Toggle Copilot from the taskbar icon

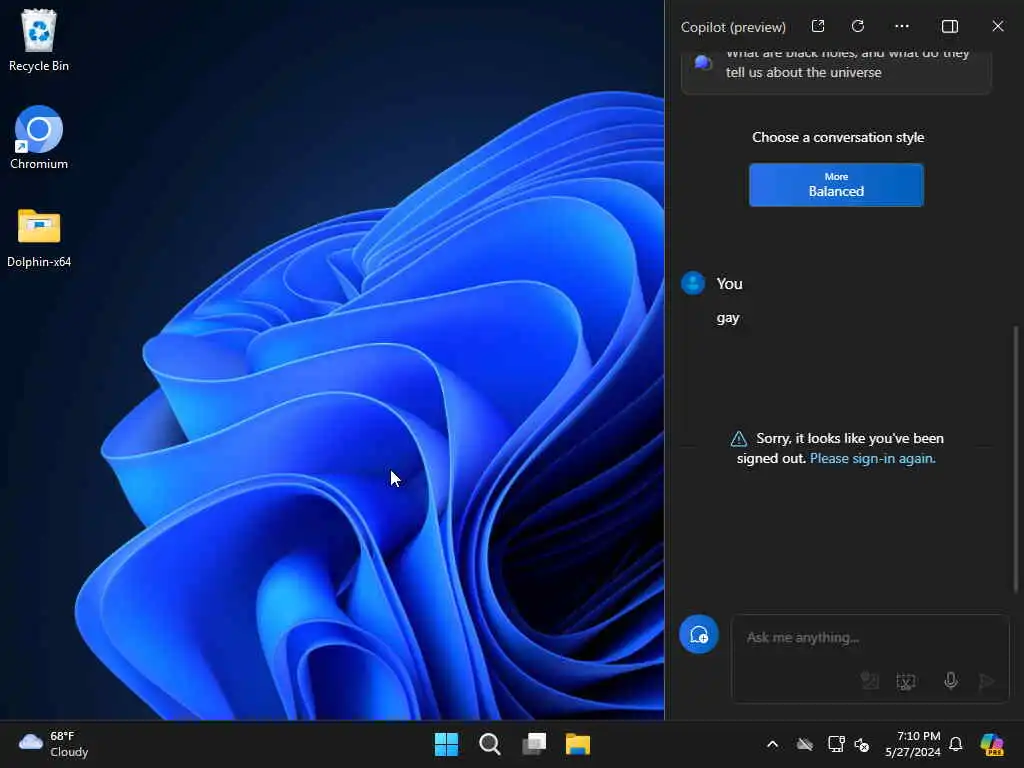[992, 744]
